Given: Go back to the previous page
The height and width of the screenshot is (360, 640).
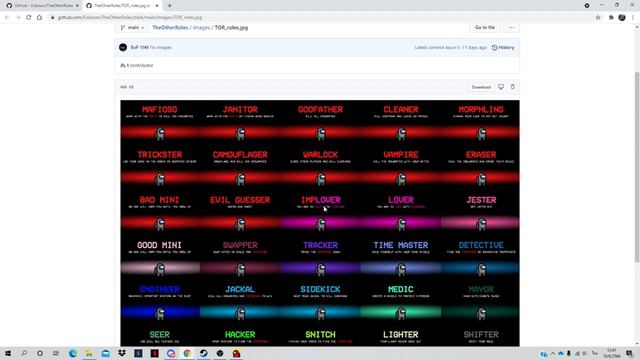Looking at the screenshot, I should point(7,18).
